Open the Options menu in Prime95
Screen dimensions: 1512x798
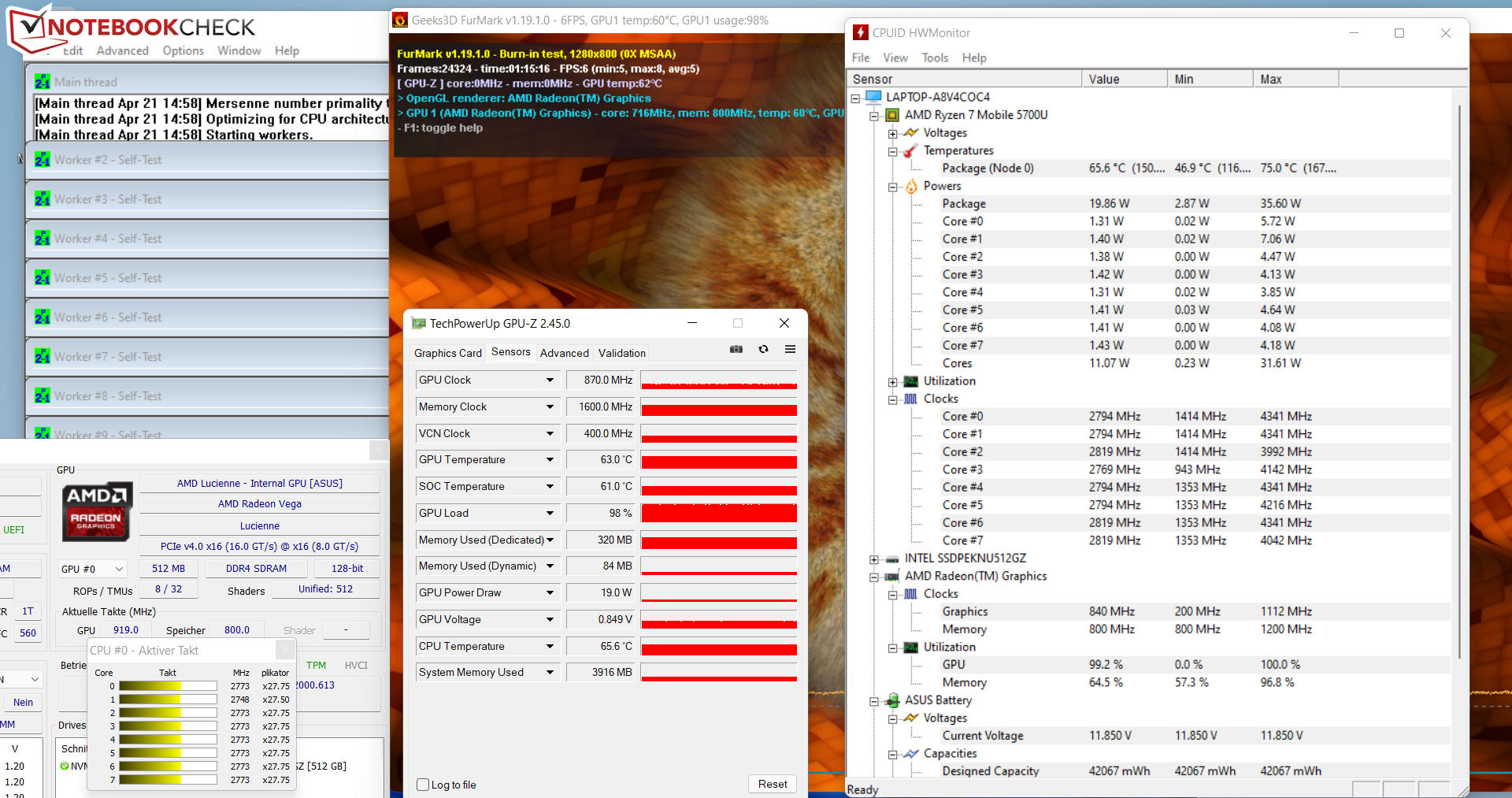[183, 50]
